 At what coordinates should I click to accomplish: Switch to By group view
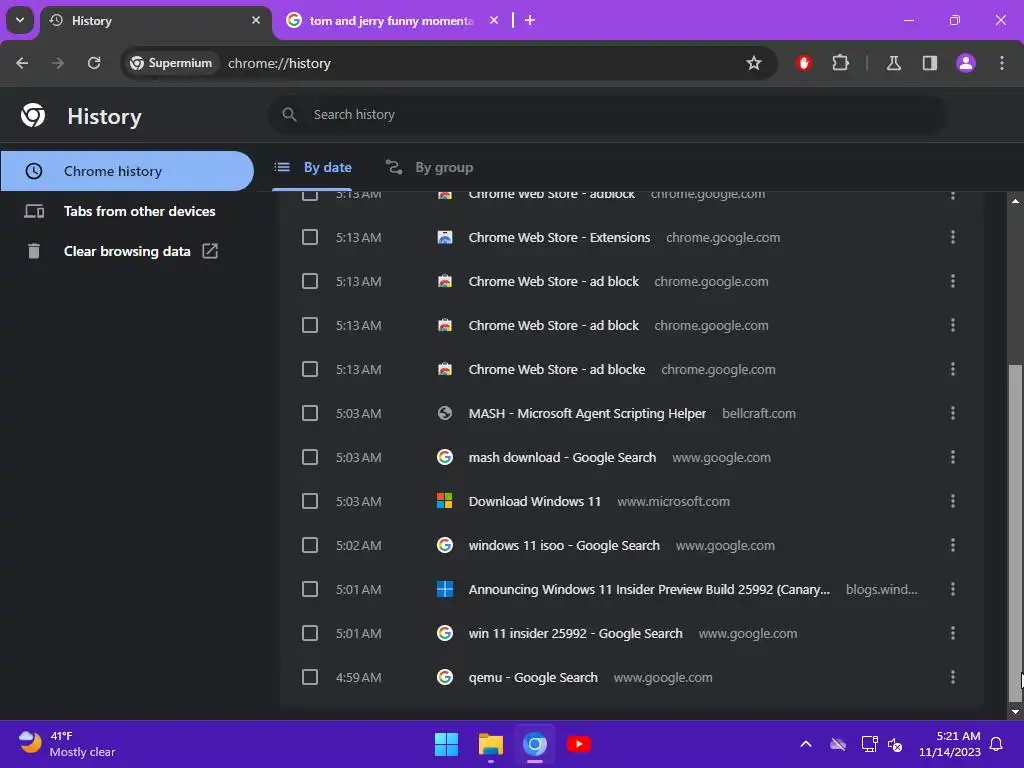429,168
